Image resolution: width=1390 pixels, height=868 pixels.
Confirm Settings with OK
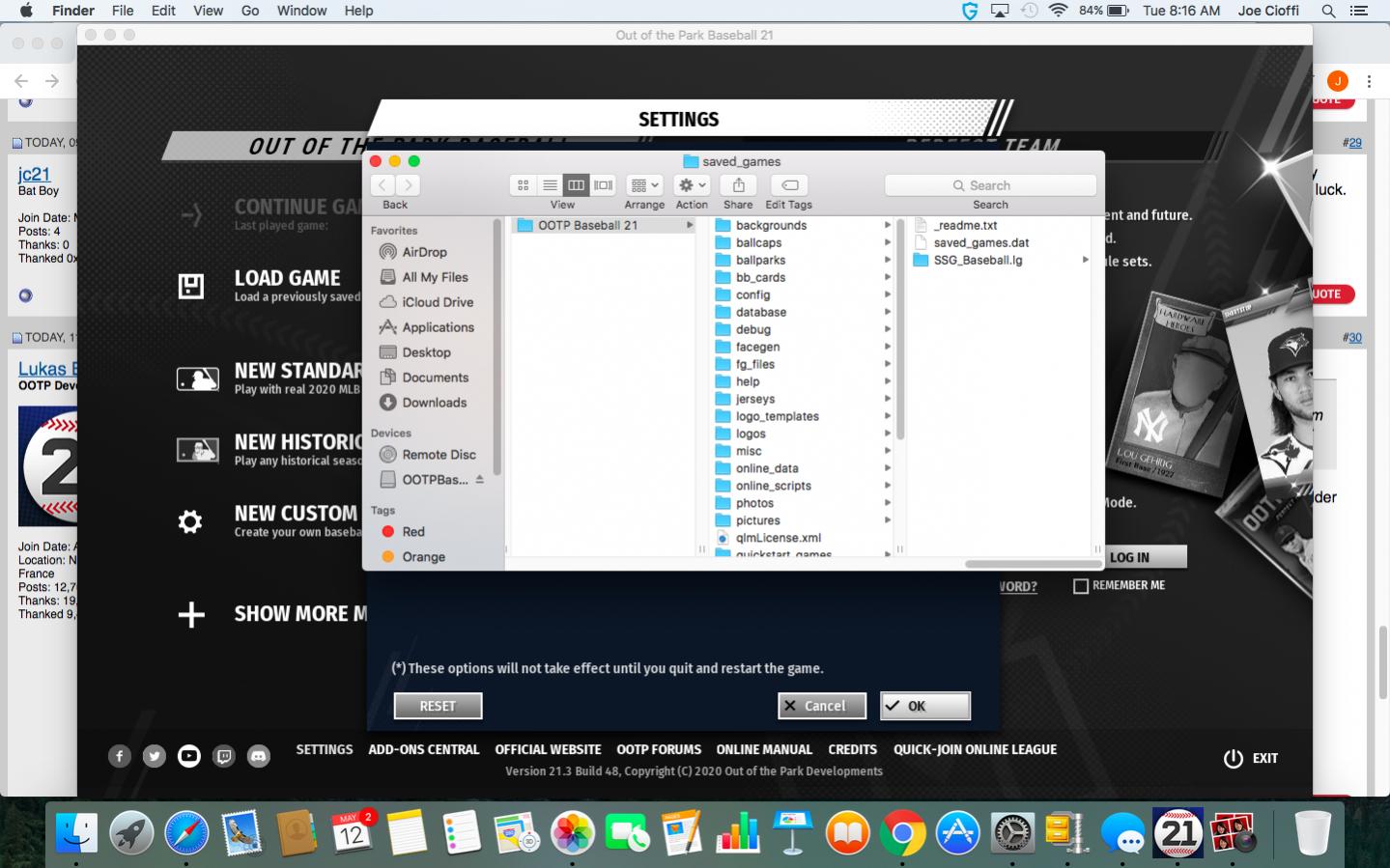(925, 706)
